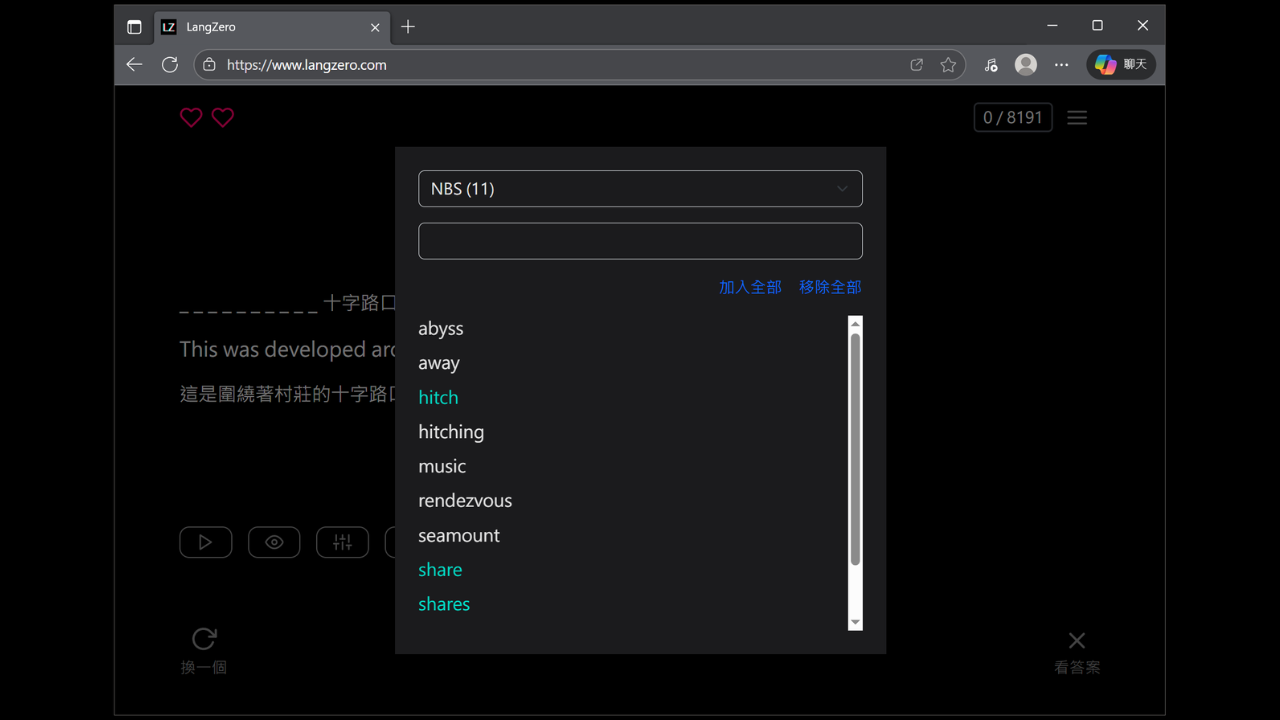
Task: Click the first heart icon
Action: click(191, 118)
